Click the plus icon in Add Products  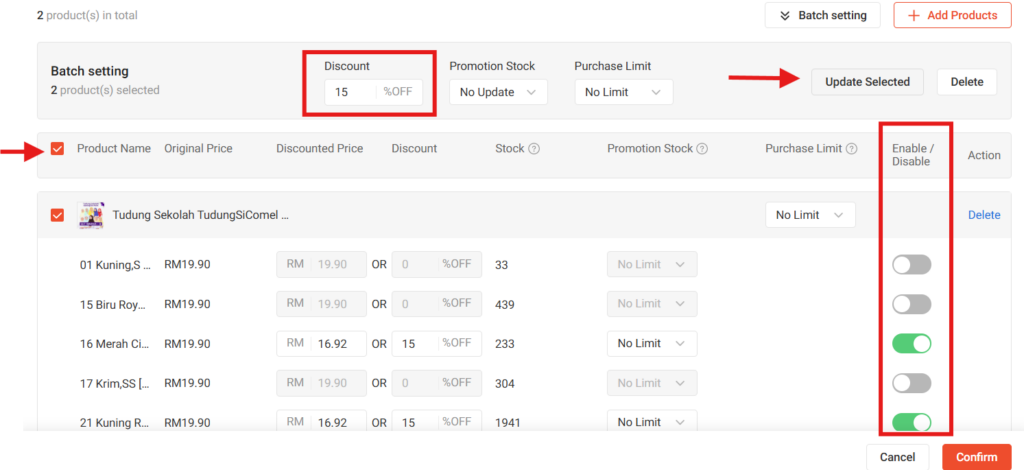pos(914,15)
